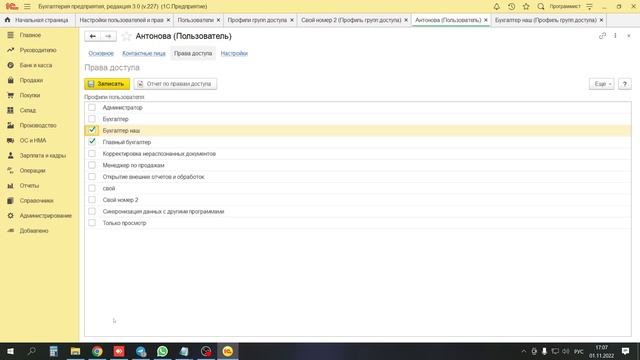Open Покупки section in sidebar
Image resolution: width=640 pixels, height=360 pixels.
30,95
